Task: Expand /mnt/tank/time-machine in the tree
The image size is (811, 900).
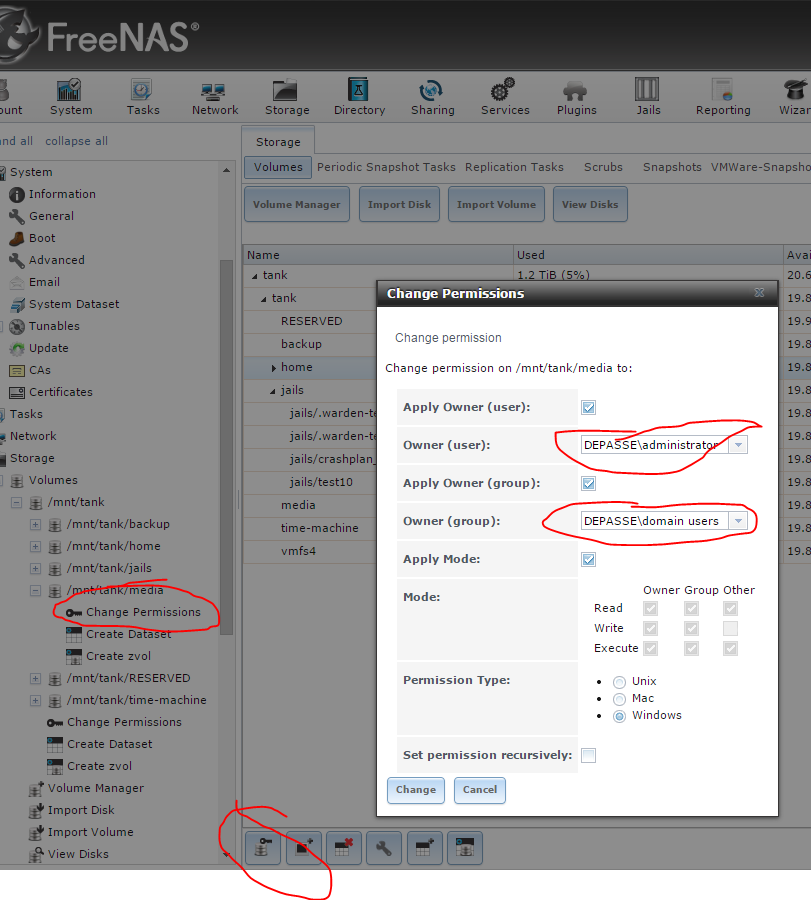Action: 35,700
